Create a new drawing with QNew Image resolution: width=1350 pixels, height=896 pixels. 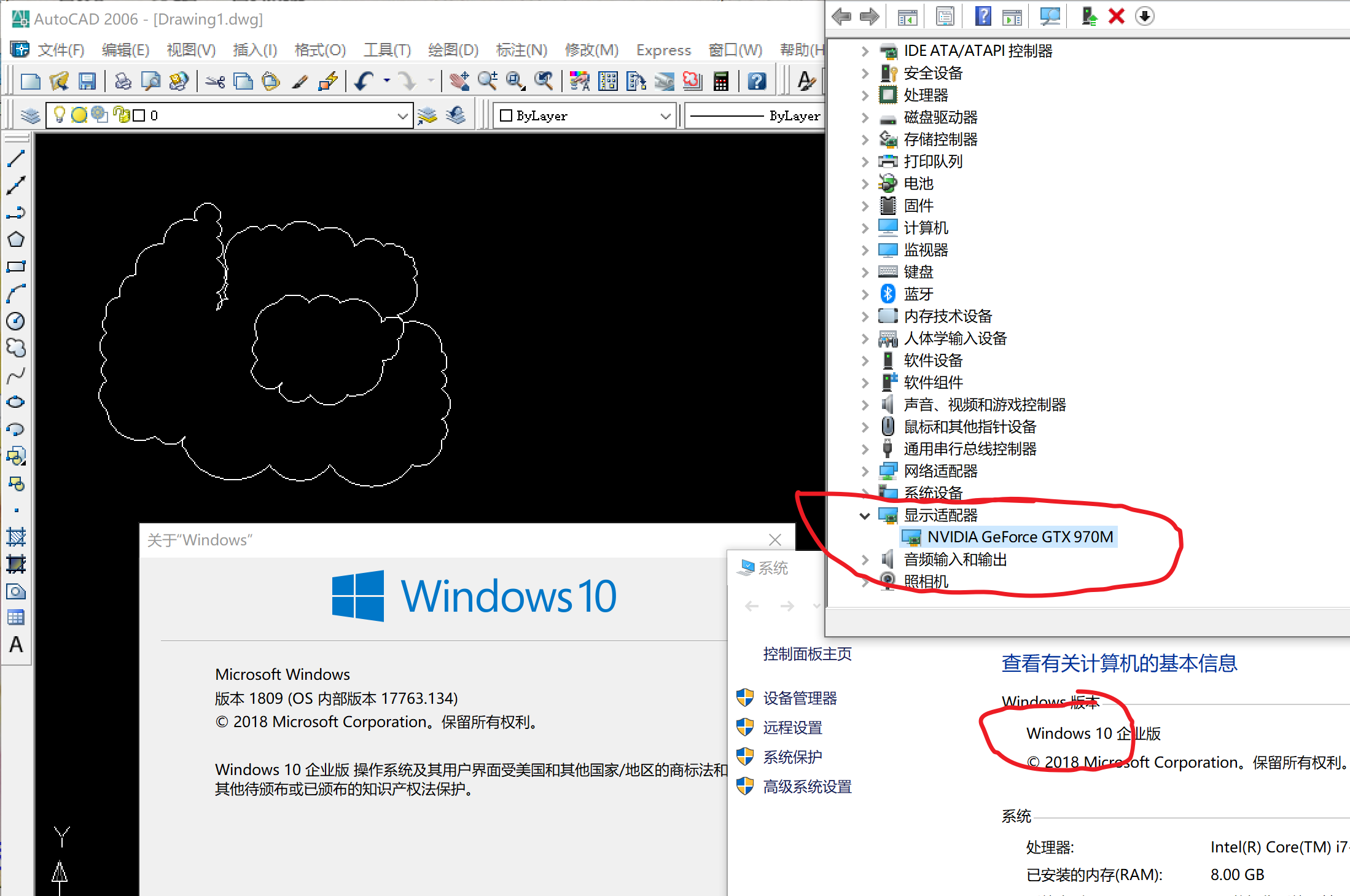coord(31,81)
